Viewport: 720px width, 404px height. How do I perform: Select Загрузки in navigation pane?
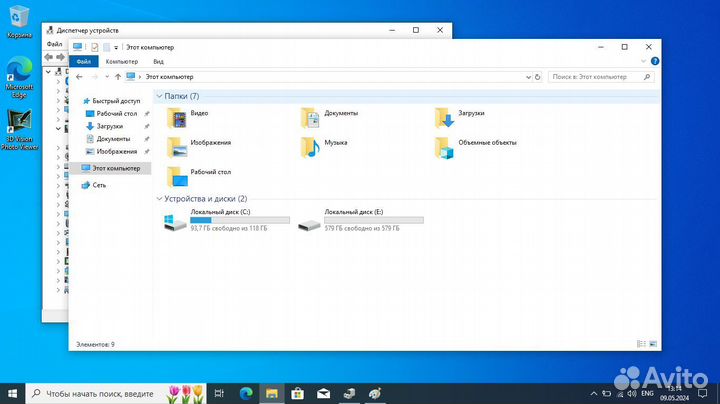pos(109,126)
